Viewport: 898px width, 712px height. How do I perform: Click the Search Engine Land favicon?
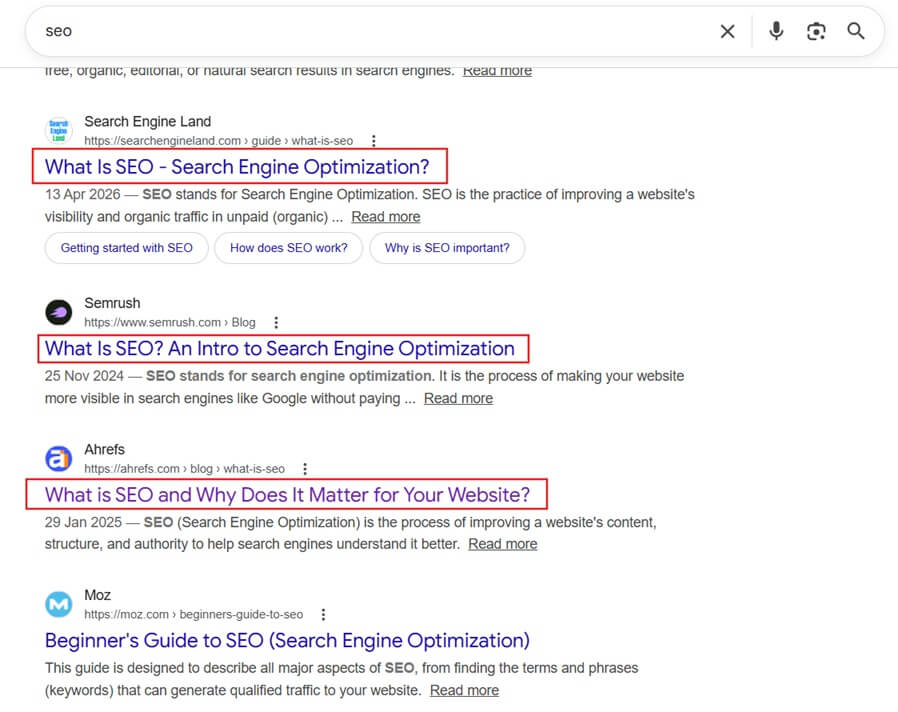pos(58,131)
